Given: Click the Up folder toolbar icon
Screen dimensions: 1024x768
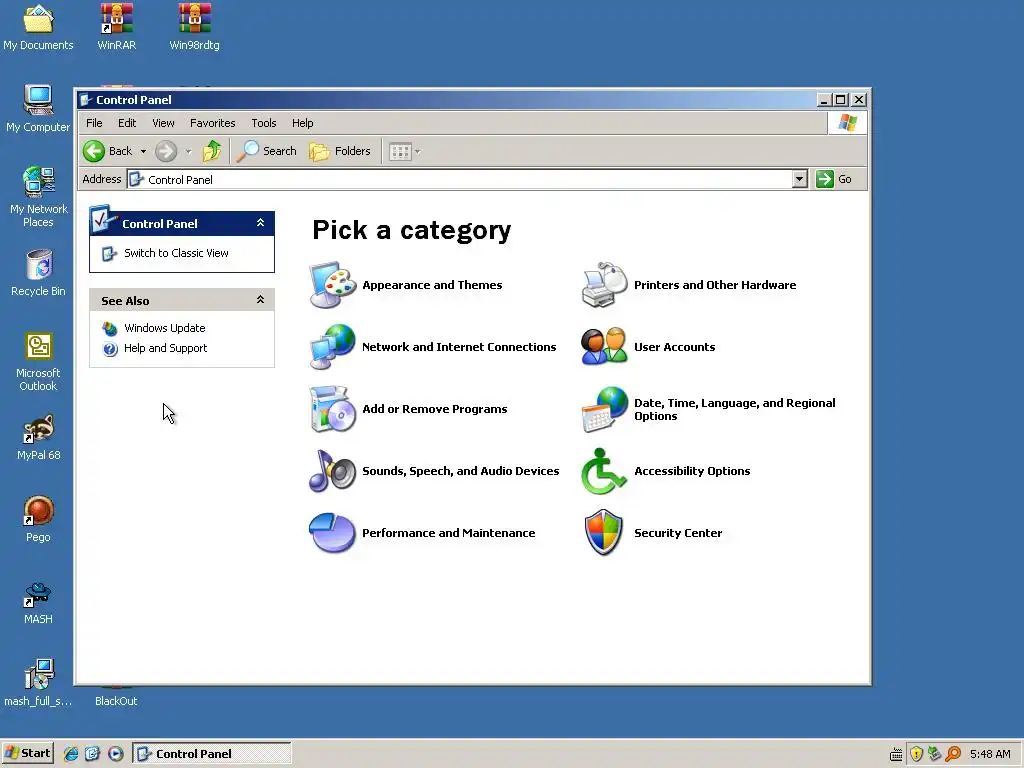Looking at the screenshot, I should point(212,151).
